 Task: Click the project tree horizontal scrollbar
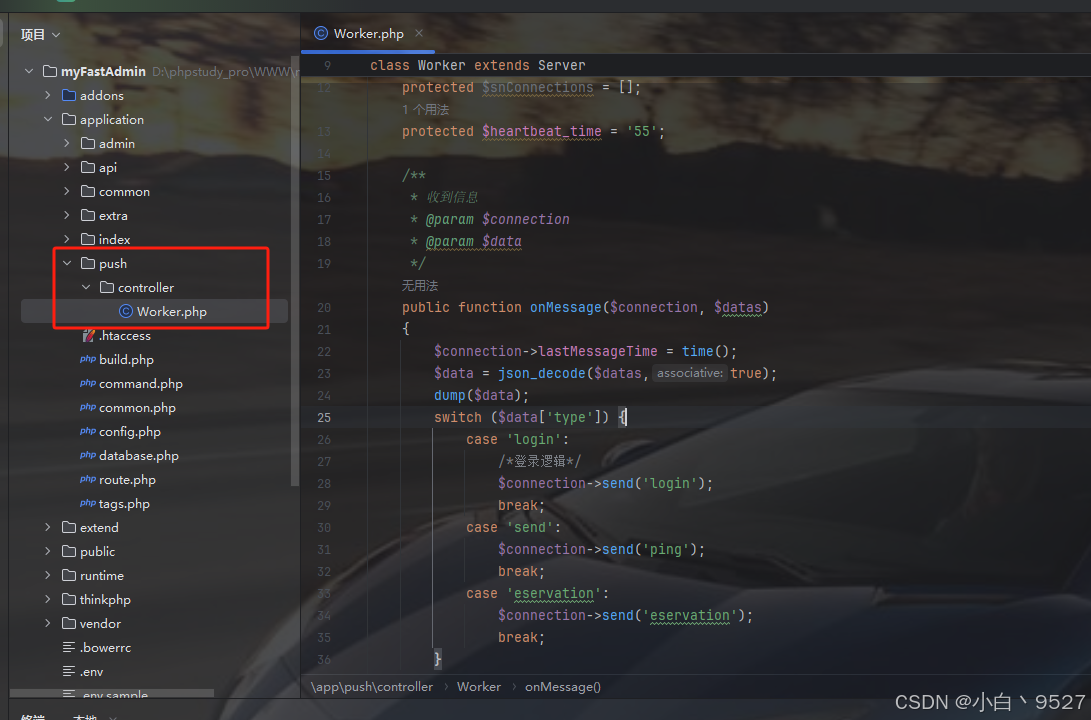(112, 693)
